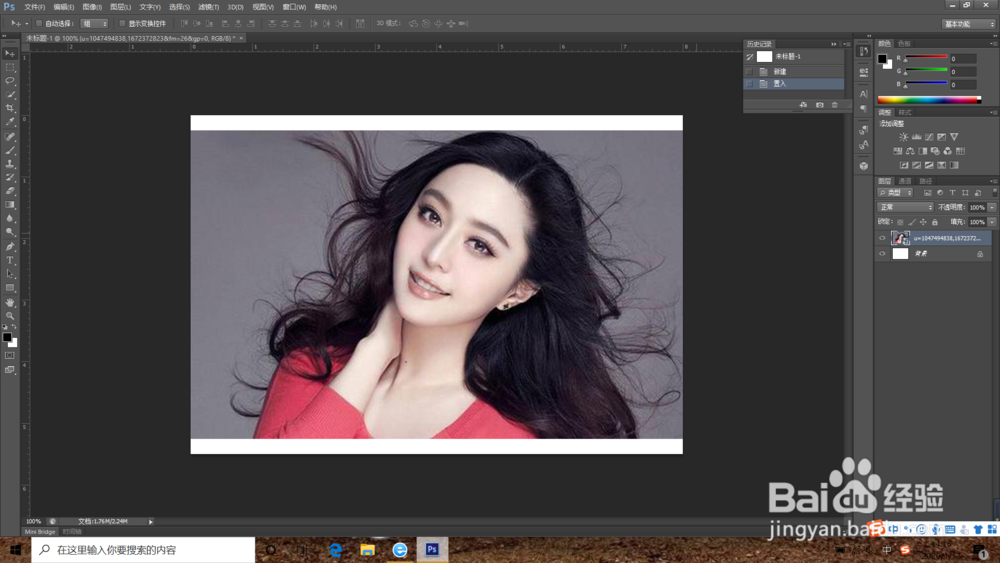Open File Explorer from the taskbar

(367, 550)
